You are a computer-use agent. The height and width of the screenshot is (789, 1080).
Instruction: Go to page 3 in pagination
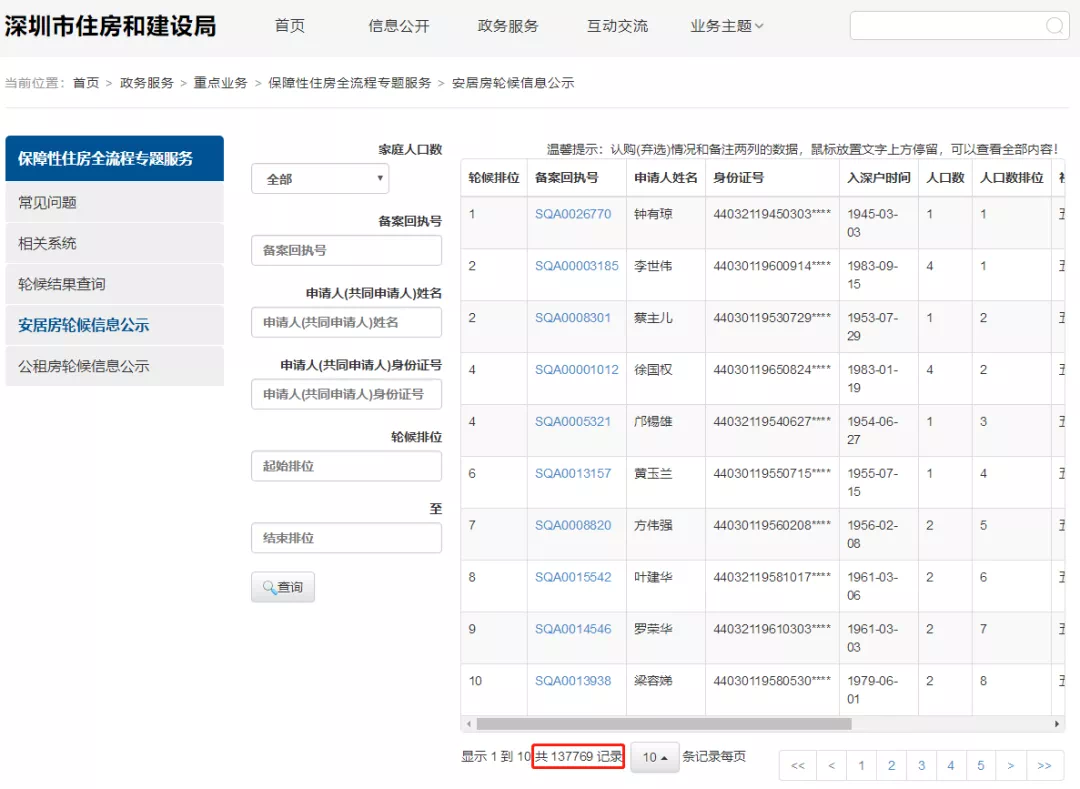click(x=921, y=766)
